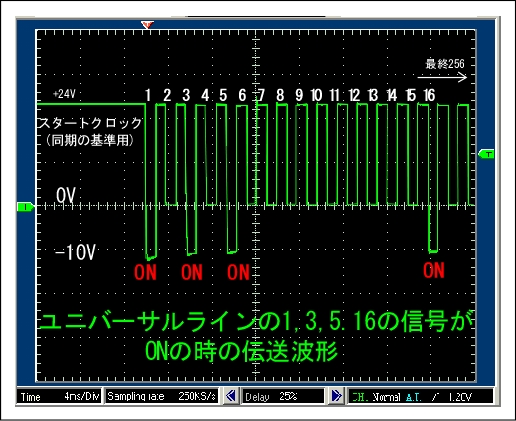Screen dimensions: 516x421
Task: Click the -10V voltage label
Action: pos(75,252)
